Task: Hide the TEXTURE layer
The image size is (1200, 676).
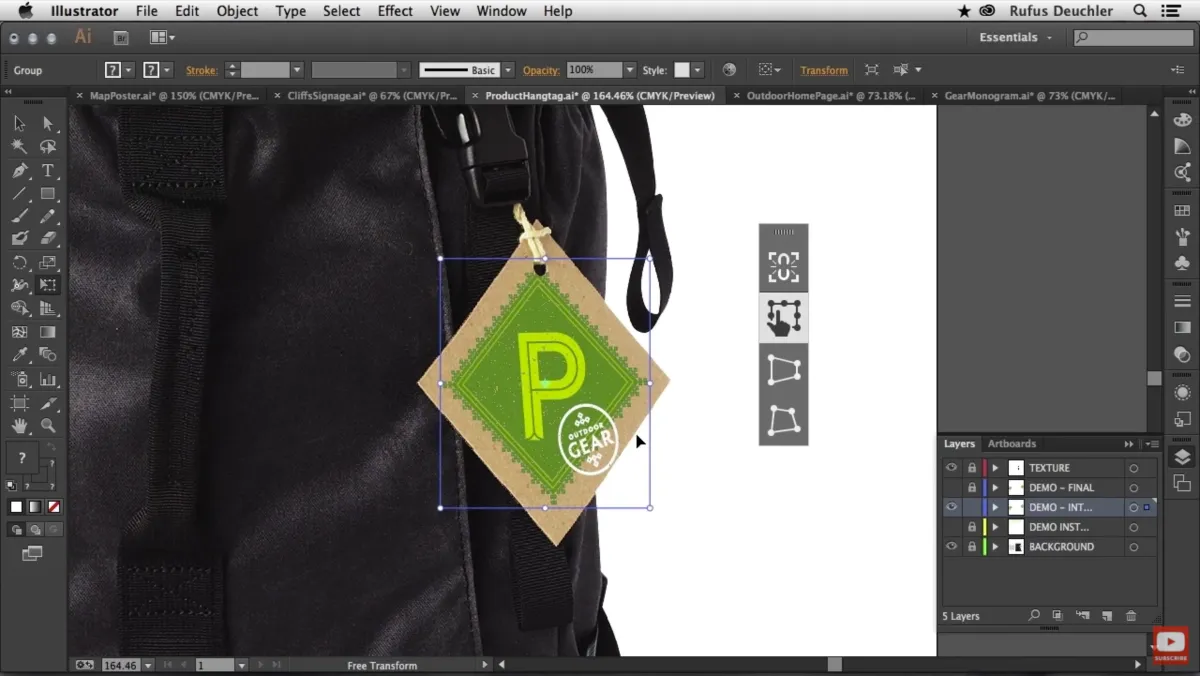Action: point(951,468)
